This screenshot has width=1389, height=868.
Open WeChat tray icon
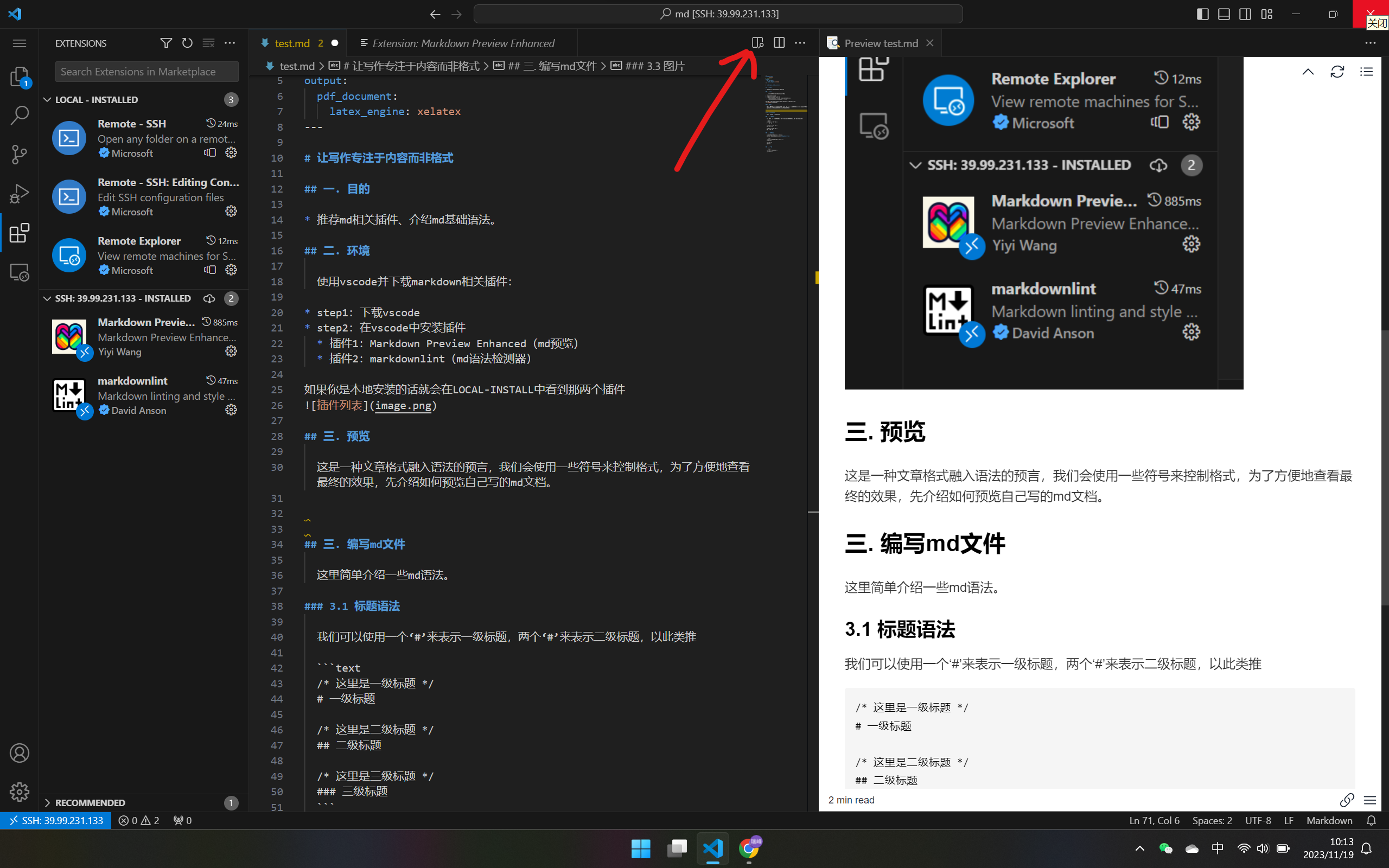tap(1165, 848)
